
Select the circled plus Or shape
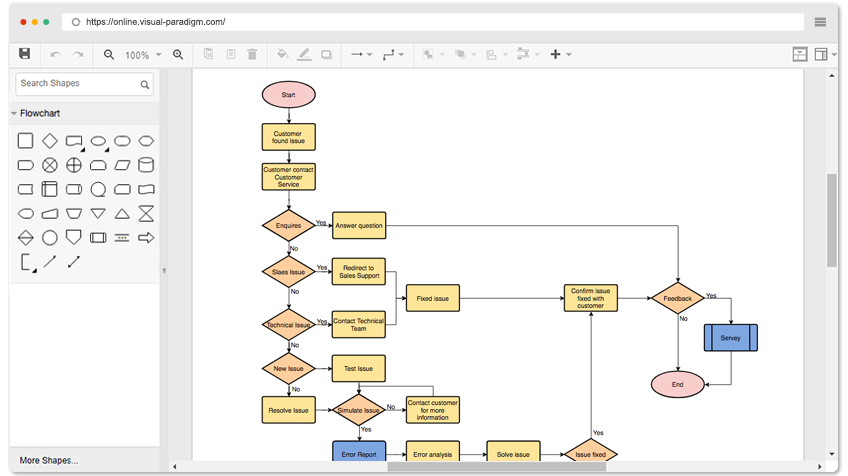point(74,165)
